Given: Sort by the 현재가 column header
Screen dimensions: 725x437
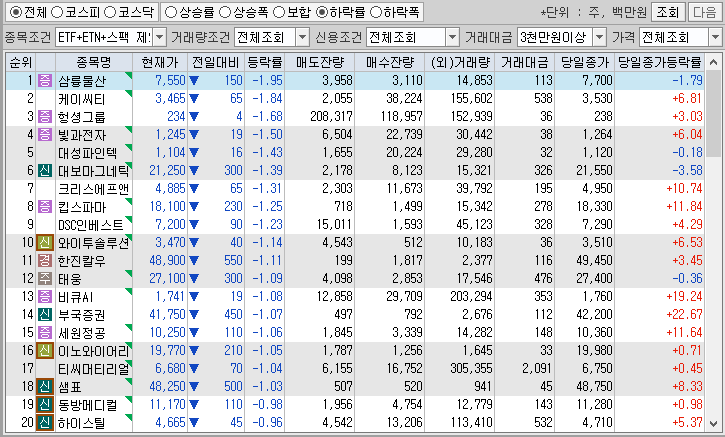Looking at the screenshot, I should point(160,62).
